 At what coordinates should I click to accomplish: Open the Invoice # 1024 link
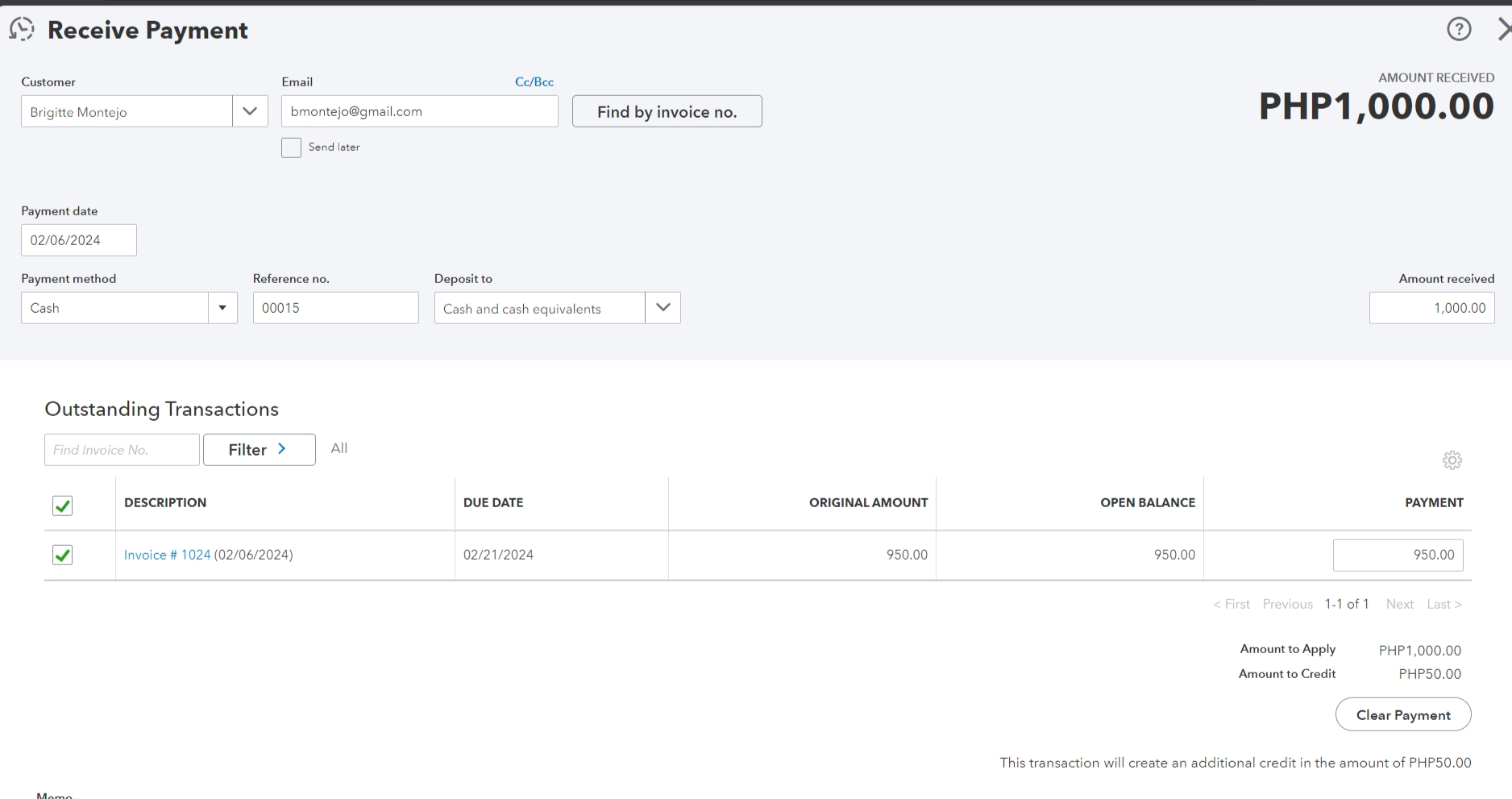click(167, 555)
